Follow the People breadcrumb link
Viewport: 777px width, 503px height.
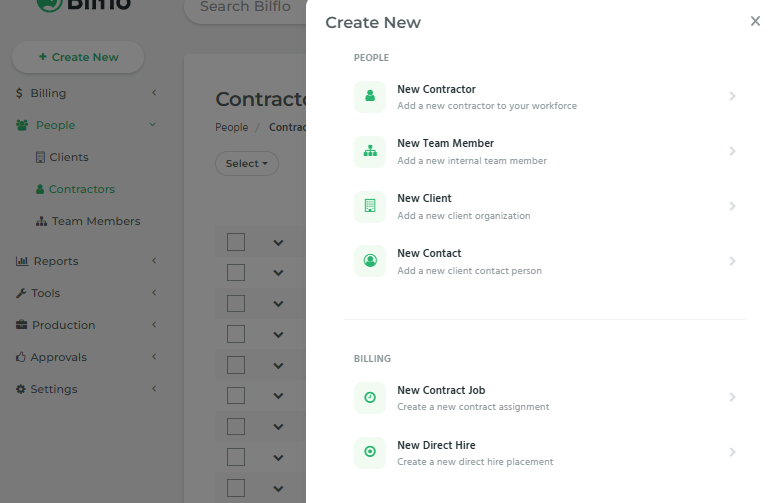[231, 127]
